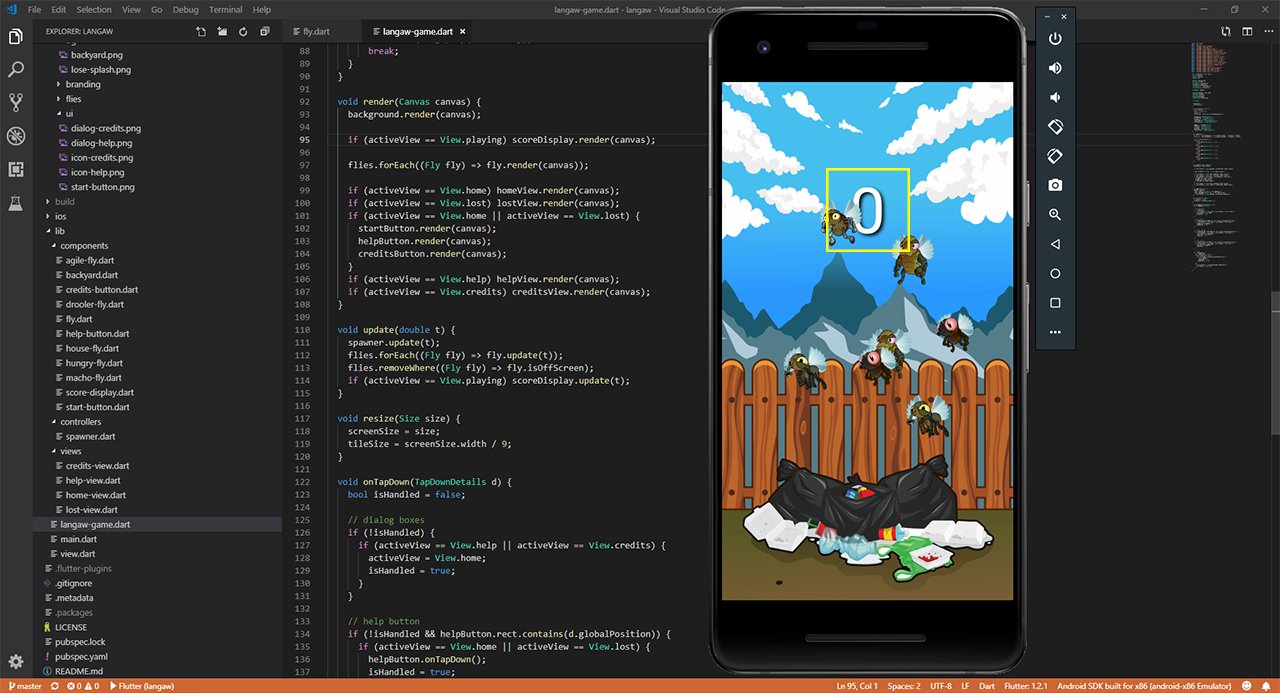Screen dimensions: 1280x693
Task: Collapse the ui folder
Action: (x=69, y=114)
